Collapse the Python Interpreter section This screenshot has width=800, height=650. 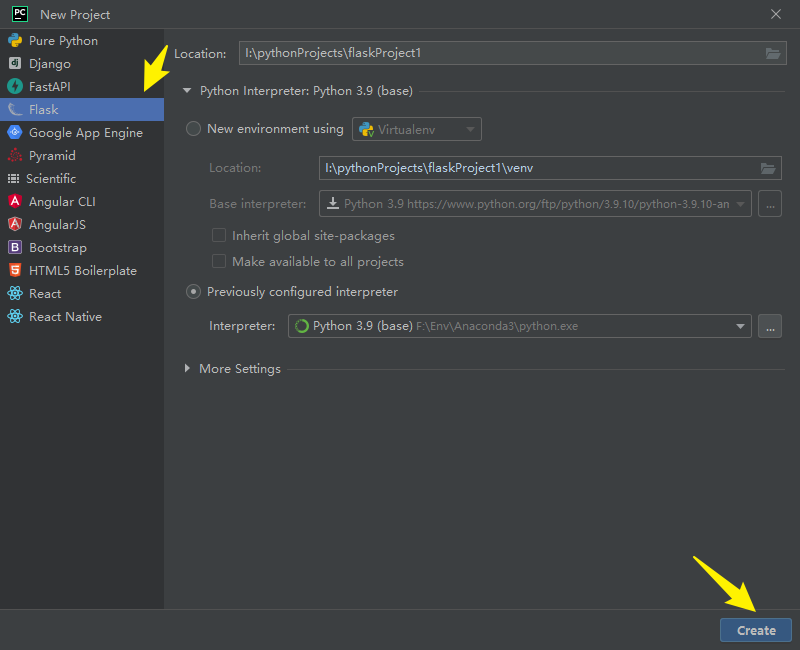[x=187, y=91]
